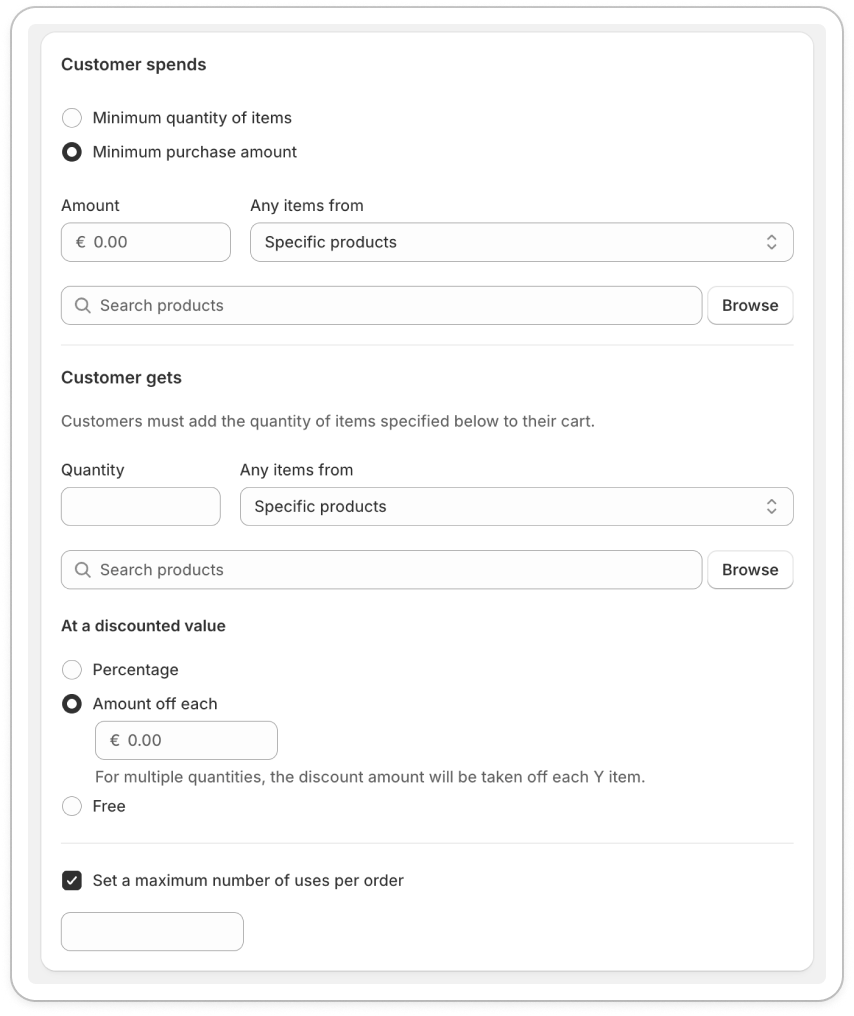Select the Minimum purchase amount option
The height and width of the screenshot is (1016, 854).
coord(71,151)
